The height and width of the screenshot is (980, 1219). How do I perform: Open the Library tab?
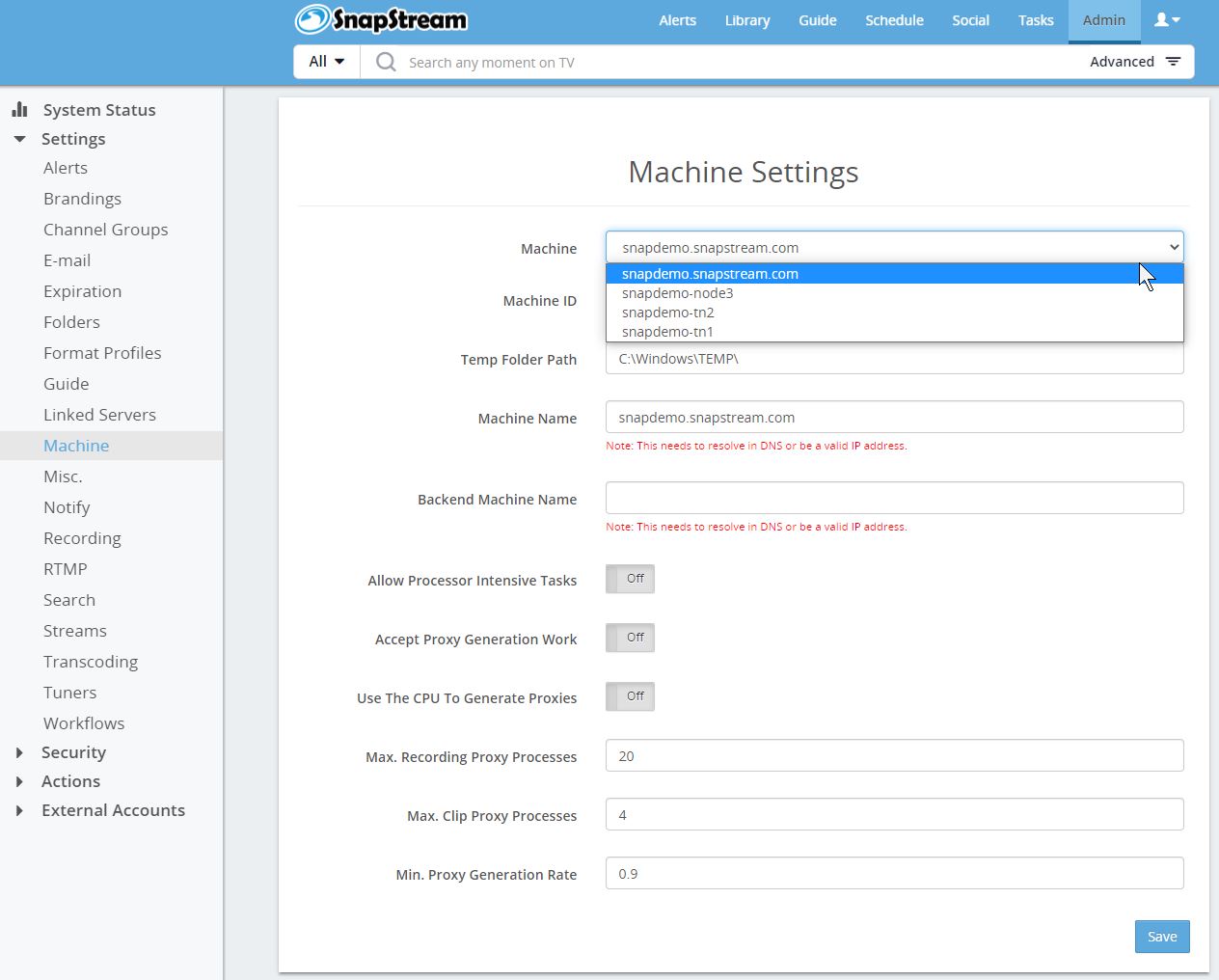pos(747,20)
